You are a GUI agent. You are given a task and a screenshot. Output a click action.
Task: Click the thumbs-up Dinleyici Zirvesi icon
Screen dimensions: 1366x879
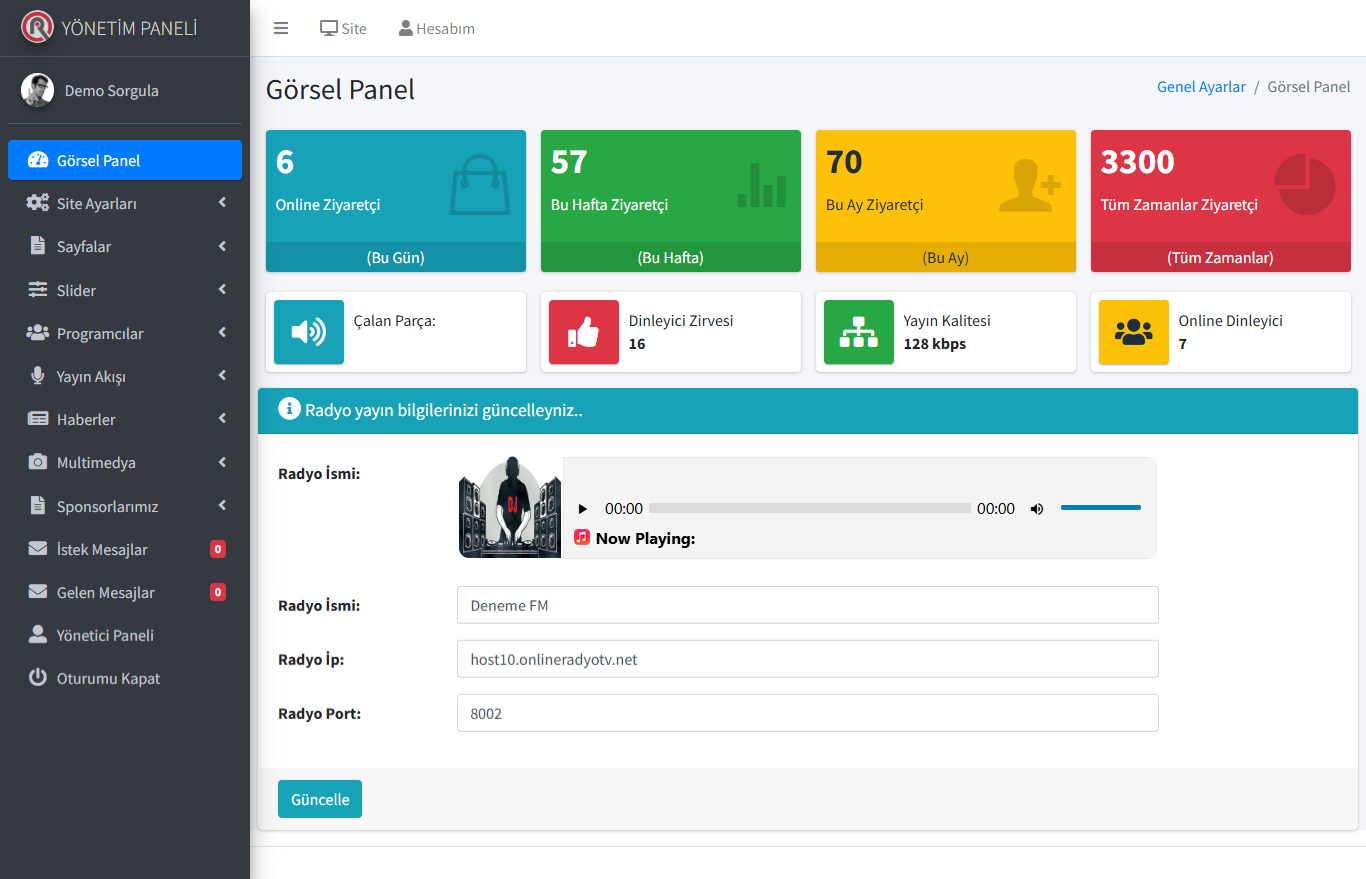pos(583,332)
